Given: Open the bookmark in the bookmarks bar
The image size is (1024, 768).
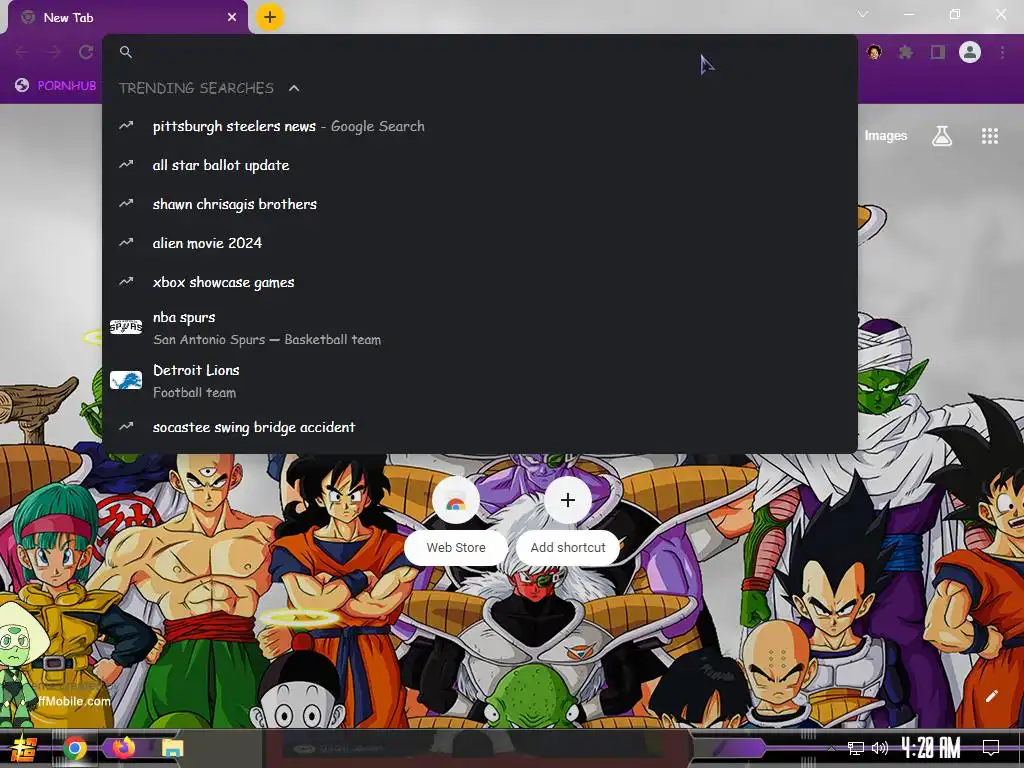Looking at the screenshot, I should tap(56, 86).
